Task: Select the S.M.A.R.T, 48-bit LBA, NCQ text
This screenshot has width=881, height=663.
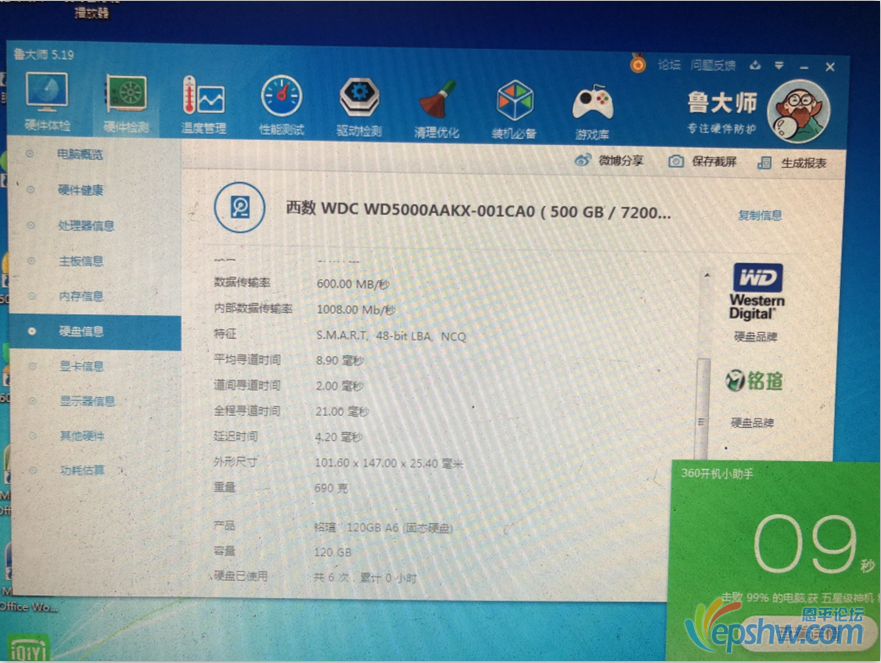Action: point(391,336)
